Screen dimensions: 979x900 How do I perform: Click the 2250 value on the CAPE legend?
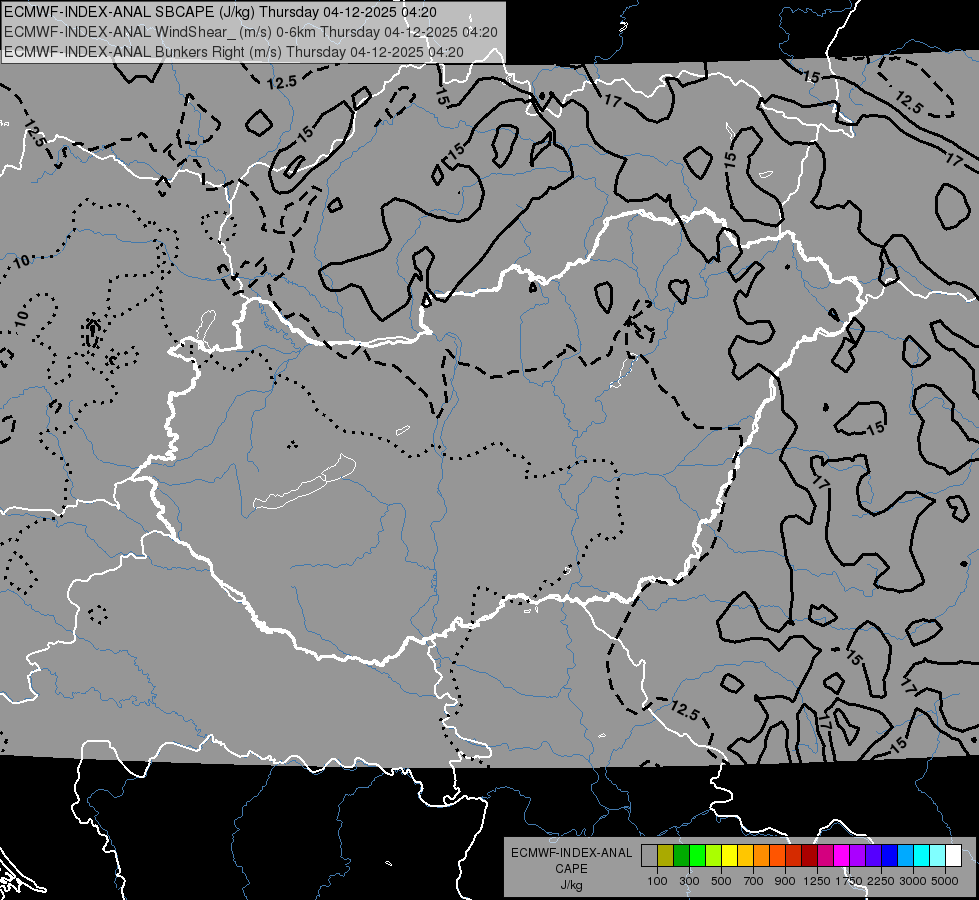881,881
